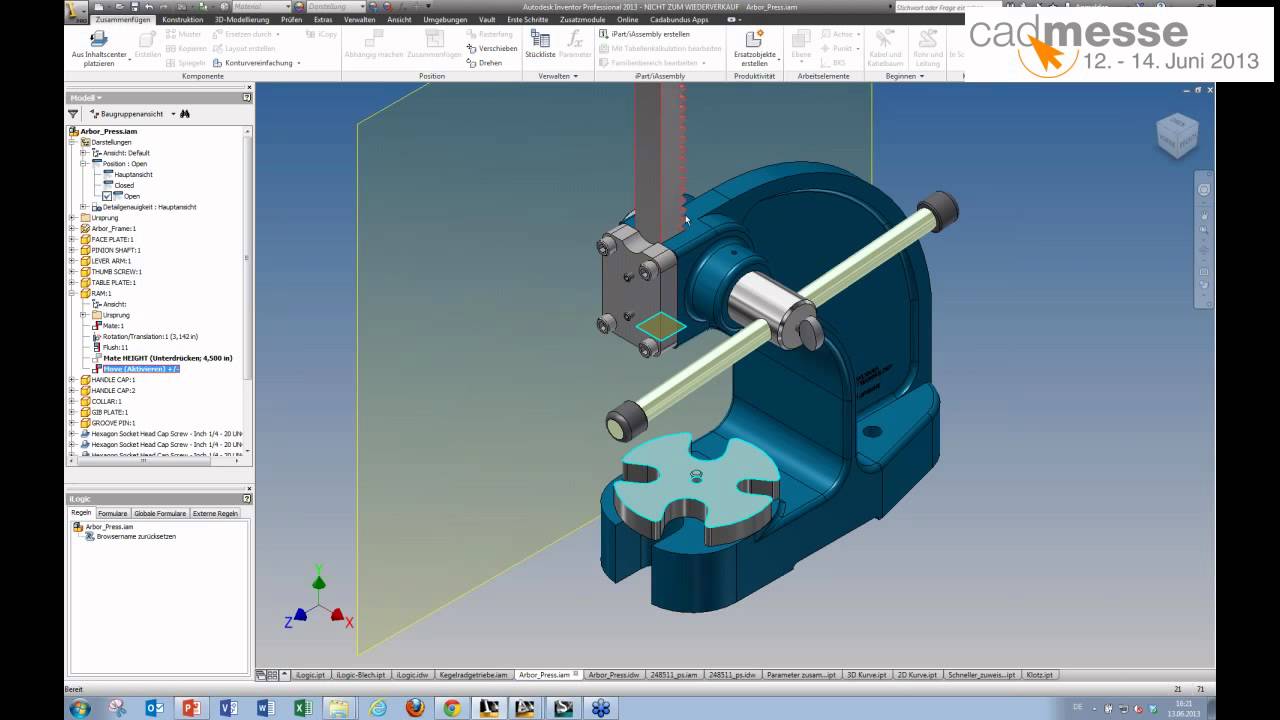1280x720 pixels.
Task: Click the navigation wheel icon in navigation bar
Action: coord(1204,189)
